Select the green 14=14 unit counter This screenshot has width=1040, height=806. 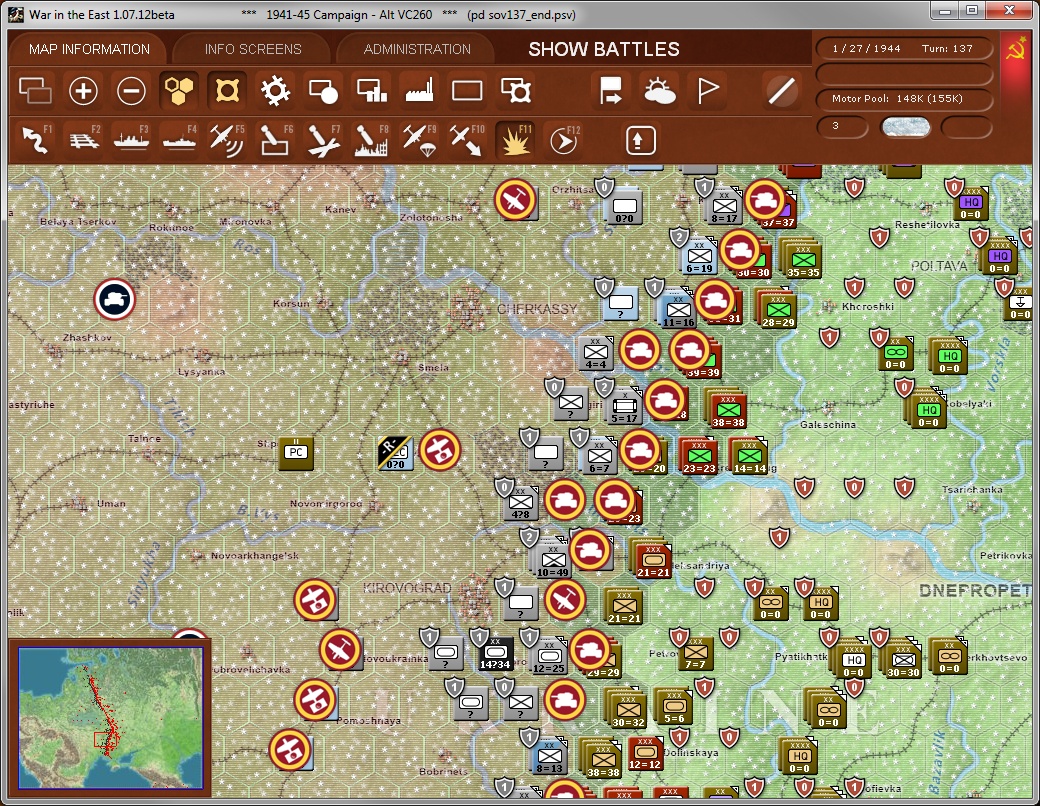pos(749,456)
